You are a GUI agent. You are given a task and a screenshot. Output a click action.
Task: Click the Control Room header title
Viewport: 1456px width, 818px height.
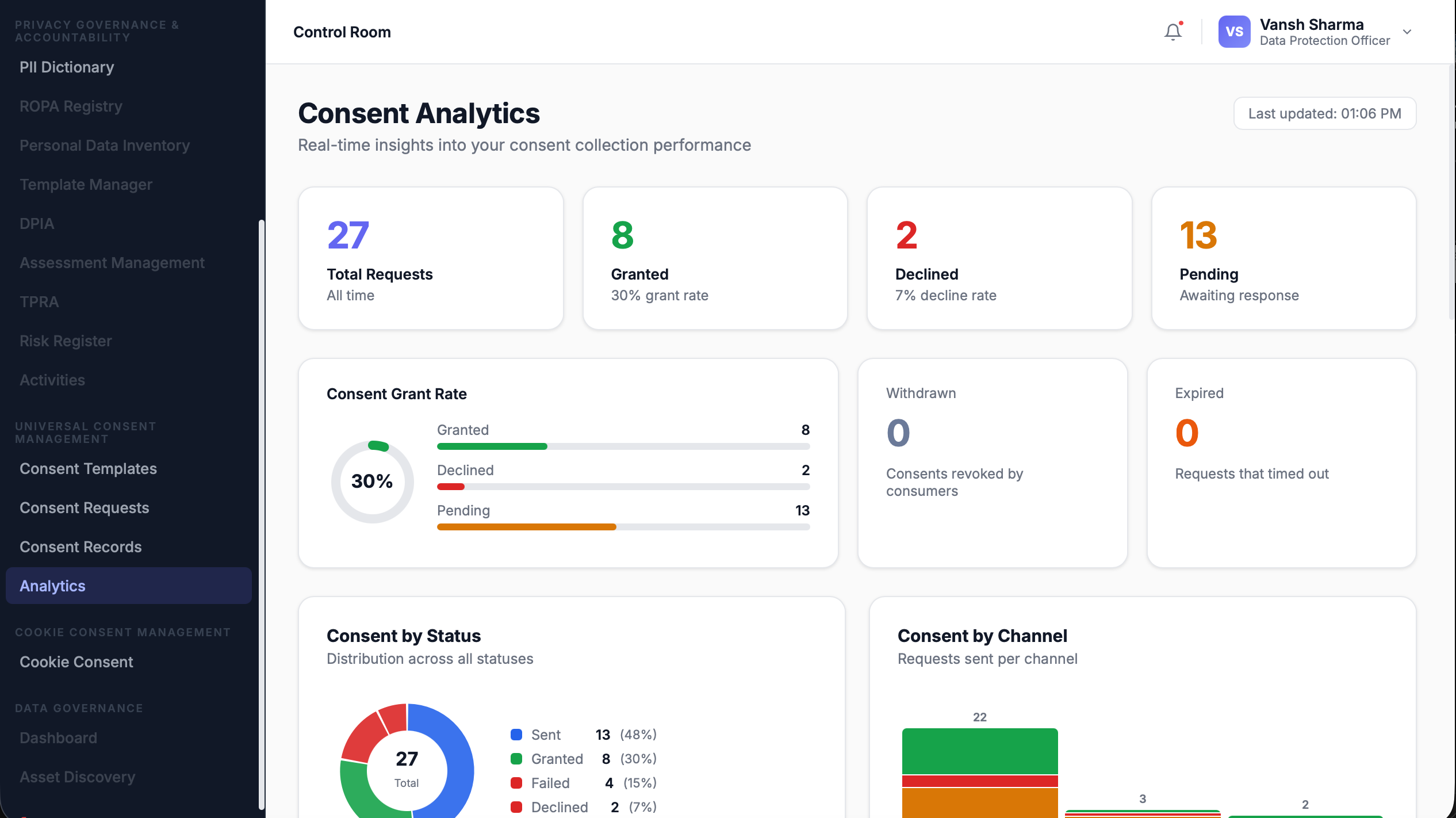[x=342, y=32]
